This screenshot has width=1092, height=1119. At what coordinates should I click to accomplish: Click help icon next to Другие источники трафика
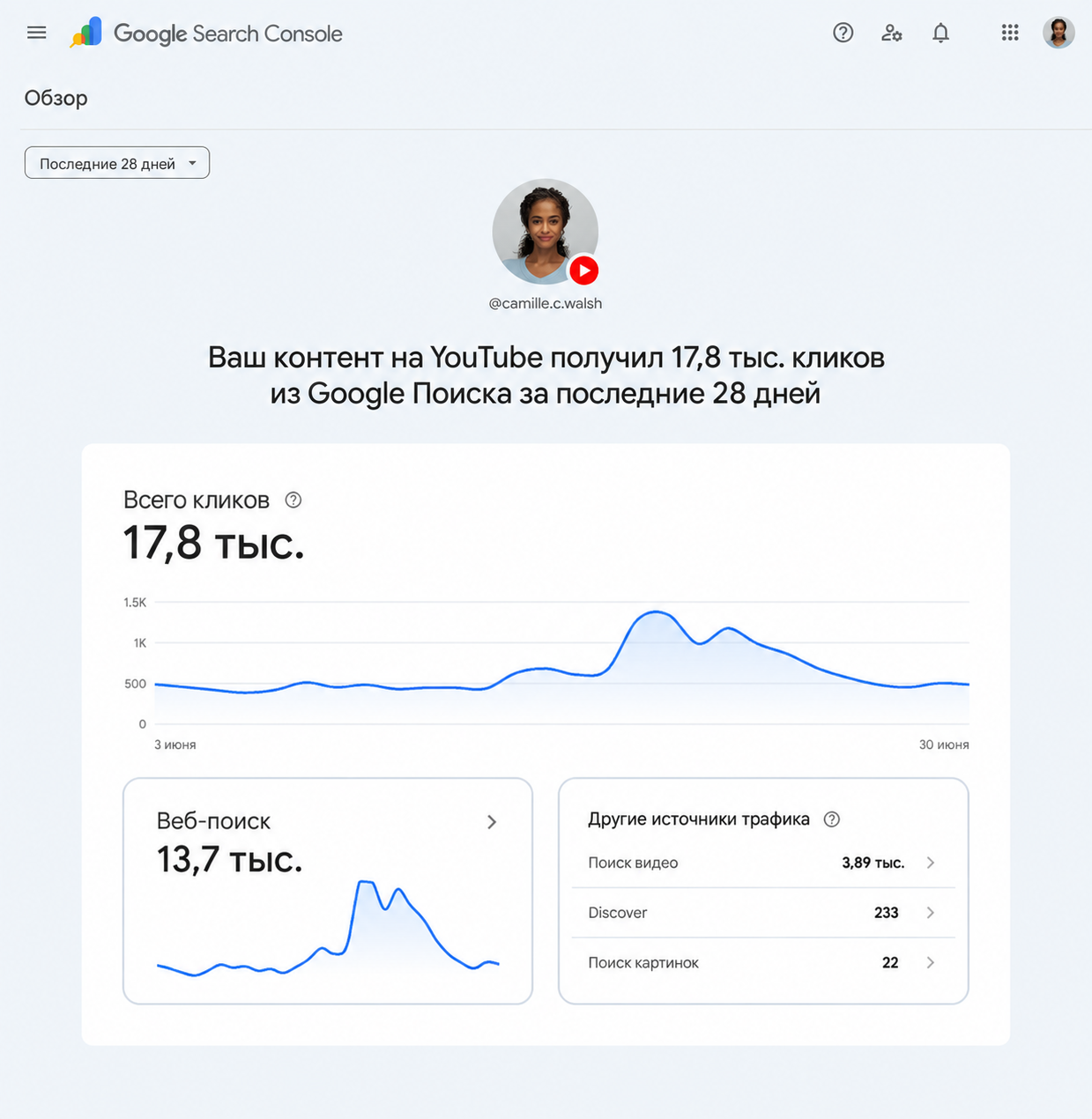pos(831,819)
